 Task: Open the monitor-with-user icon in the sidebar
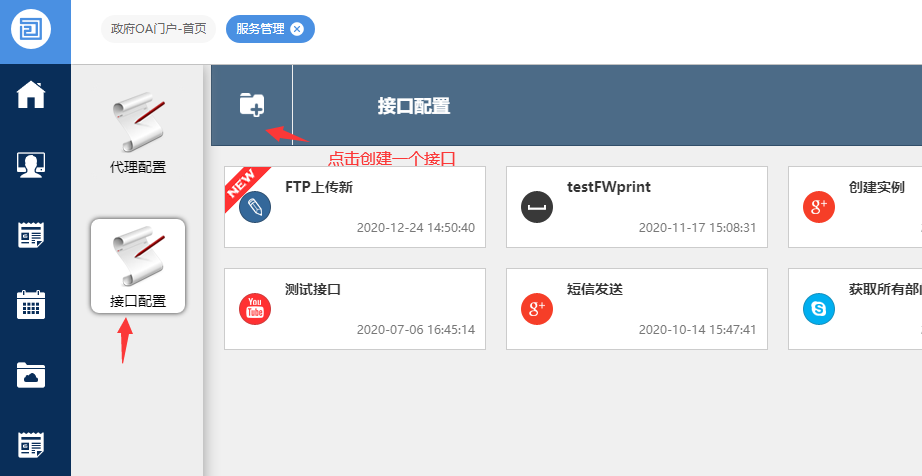click(x=31, y=165)
